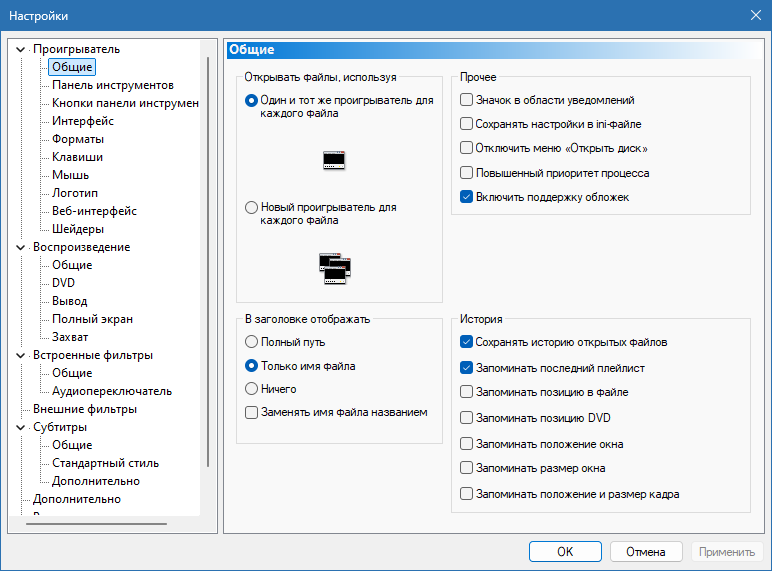
Task: Select 'Ничего' title option
Action: tap(251, 389)
